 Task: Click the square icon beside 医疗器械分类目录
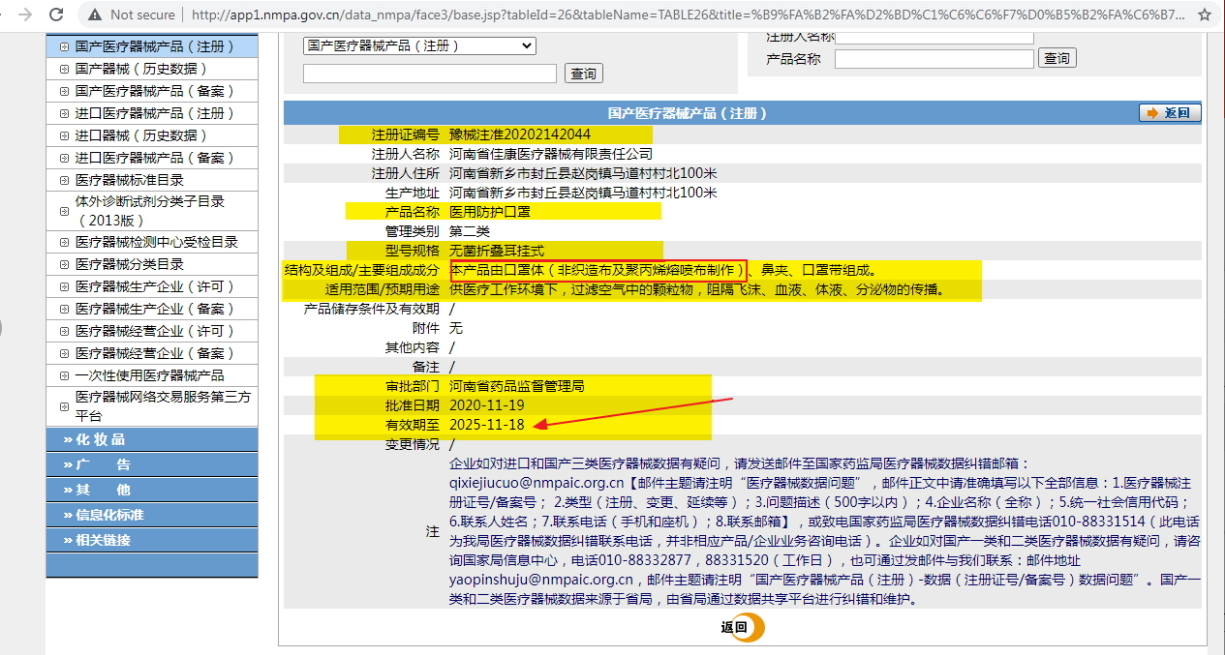tap(65, 265)
